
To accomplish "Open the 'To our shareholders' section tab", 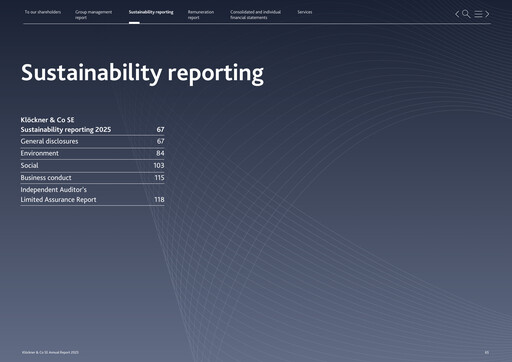I will (x=43, y=12).
